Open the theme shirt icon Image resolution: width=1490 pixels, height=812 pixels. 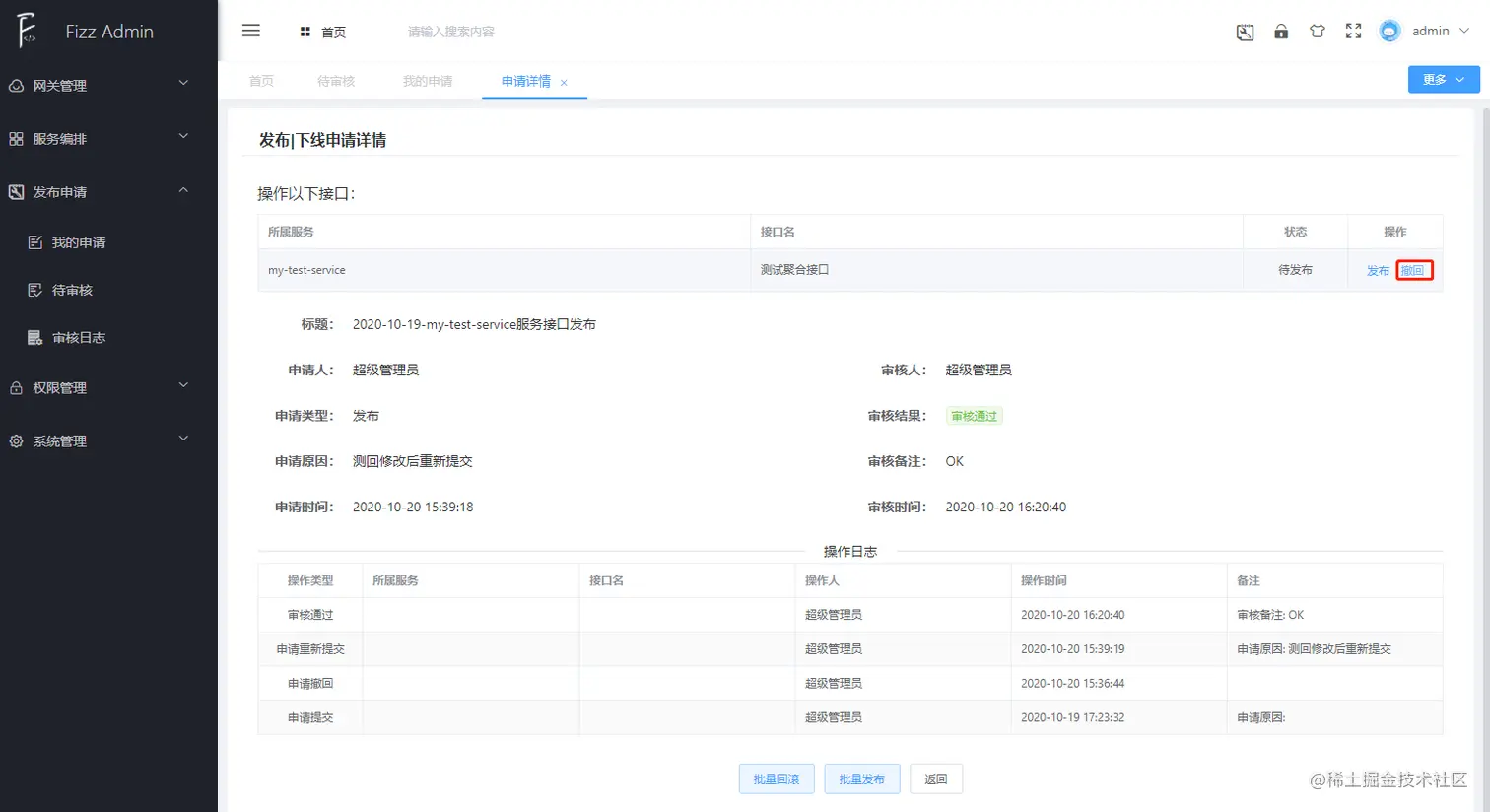pyautogui.click(x=1318, y=32)
